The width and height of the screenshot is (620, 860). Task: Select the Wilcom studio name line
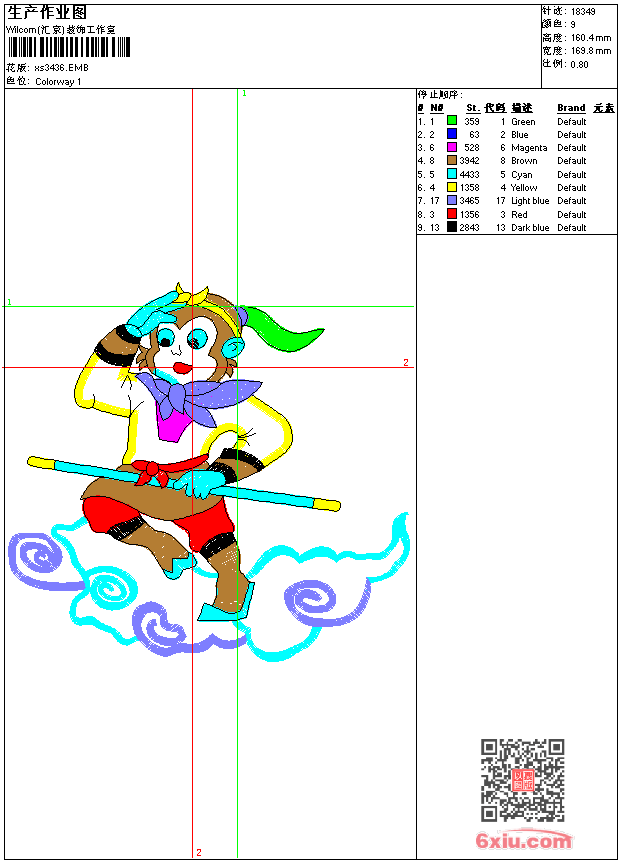point(60,30)
